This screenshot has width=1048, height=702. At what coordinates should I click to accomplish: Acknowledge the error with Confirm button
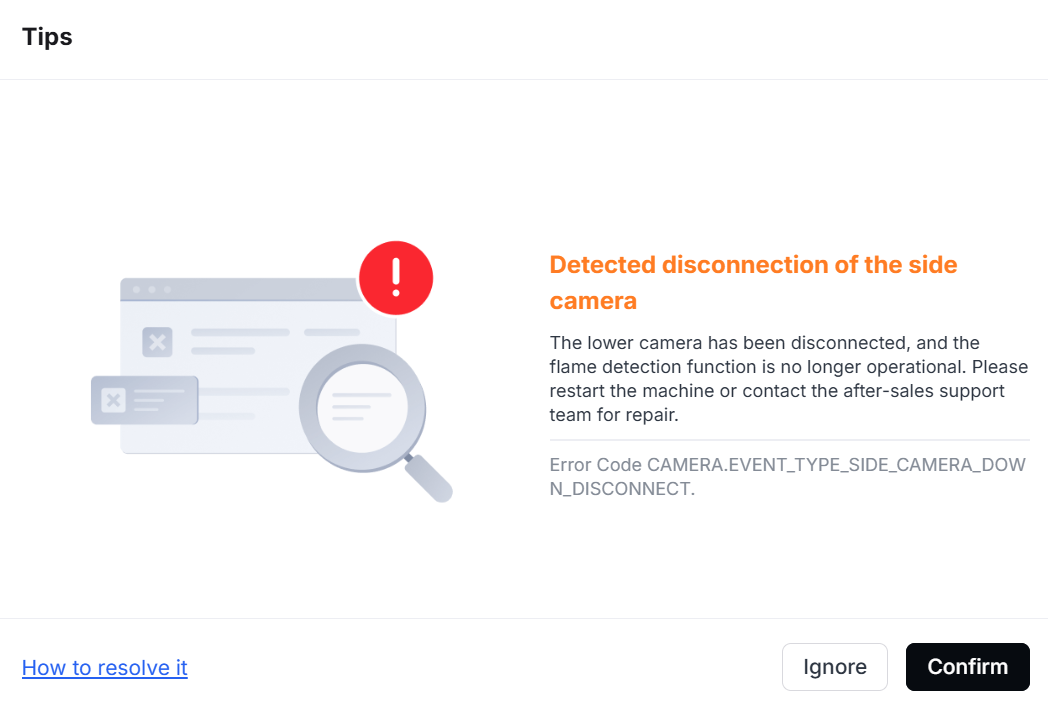pyautogui.click(x=967, y=667)
